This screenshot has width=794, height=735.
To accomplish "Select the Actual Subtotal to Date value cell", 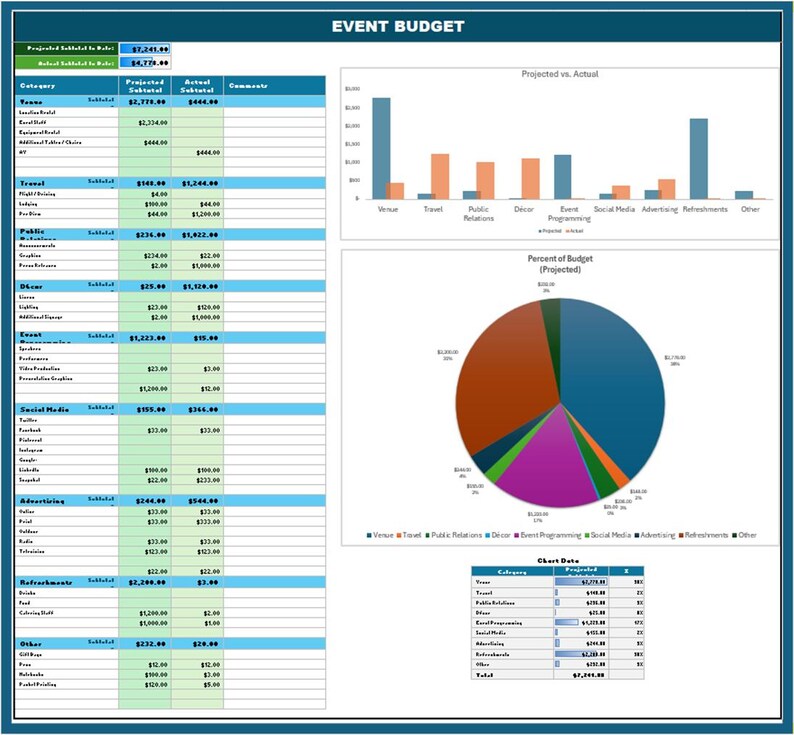I will click(145, 63).
